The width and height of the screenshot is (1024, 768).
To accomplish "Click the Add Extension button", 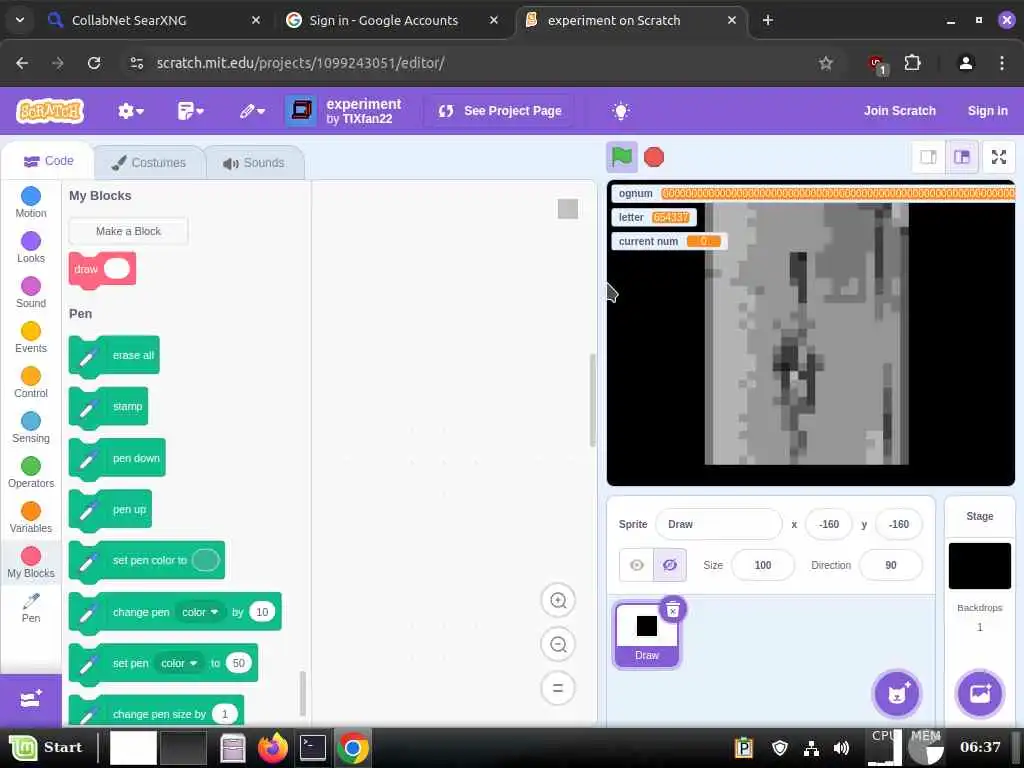I will click(31, 700).
